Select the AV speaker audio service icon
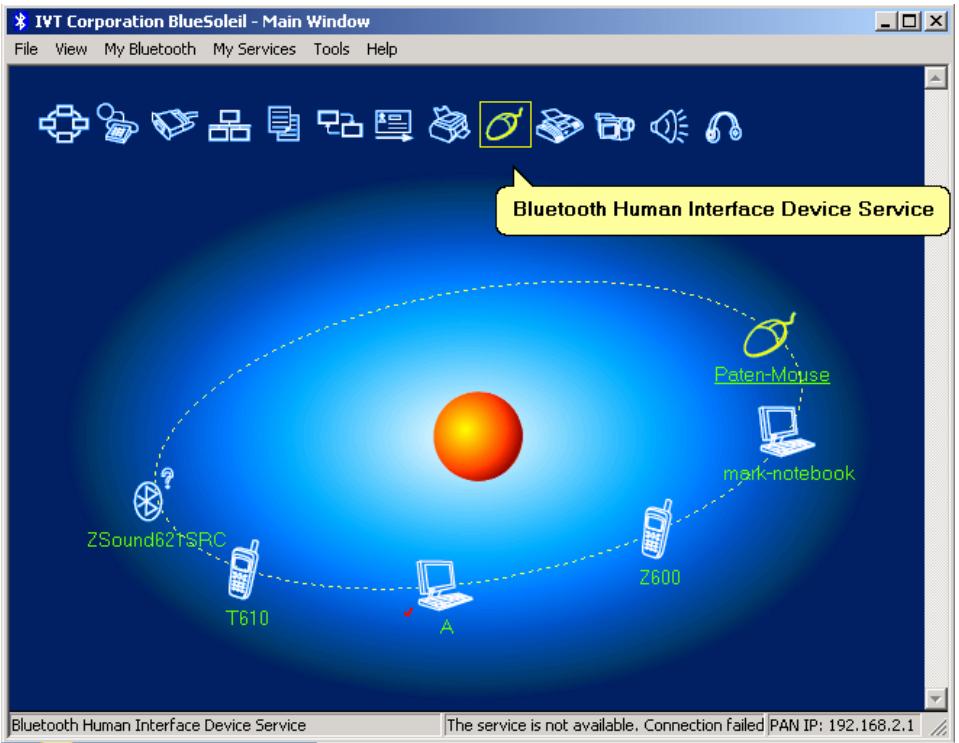Screen dimensions: 959x743 pyautogui.click(x=669, y=126)
